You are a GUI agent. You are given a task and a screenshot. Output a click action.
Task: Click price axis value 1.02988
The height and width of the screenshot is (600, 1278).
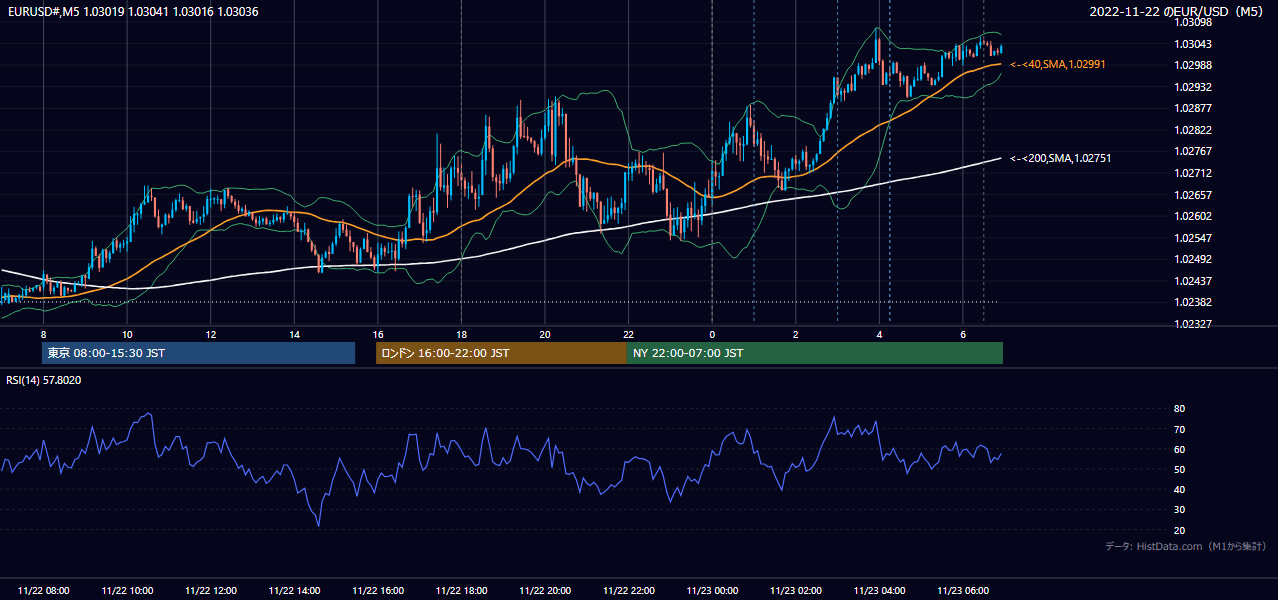tap(1194, 65)
